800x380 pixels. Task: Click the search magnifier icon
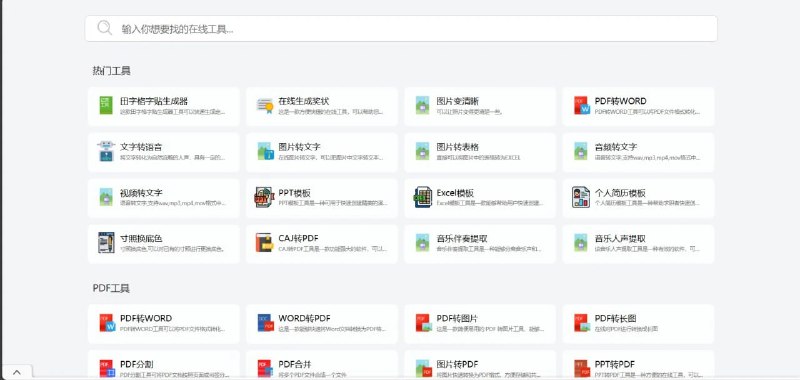pyautogui.click(x=105, y=28)
